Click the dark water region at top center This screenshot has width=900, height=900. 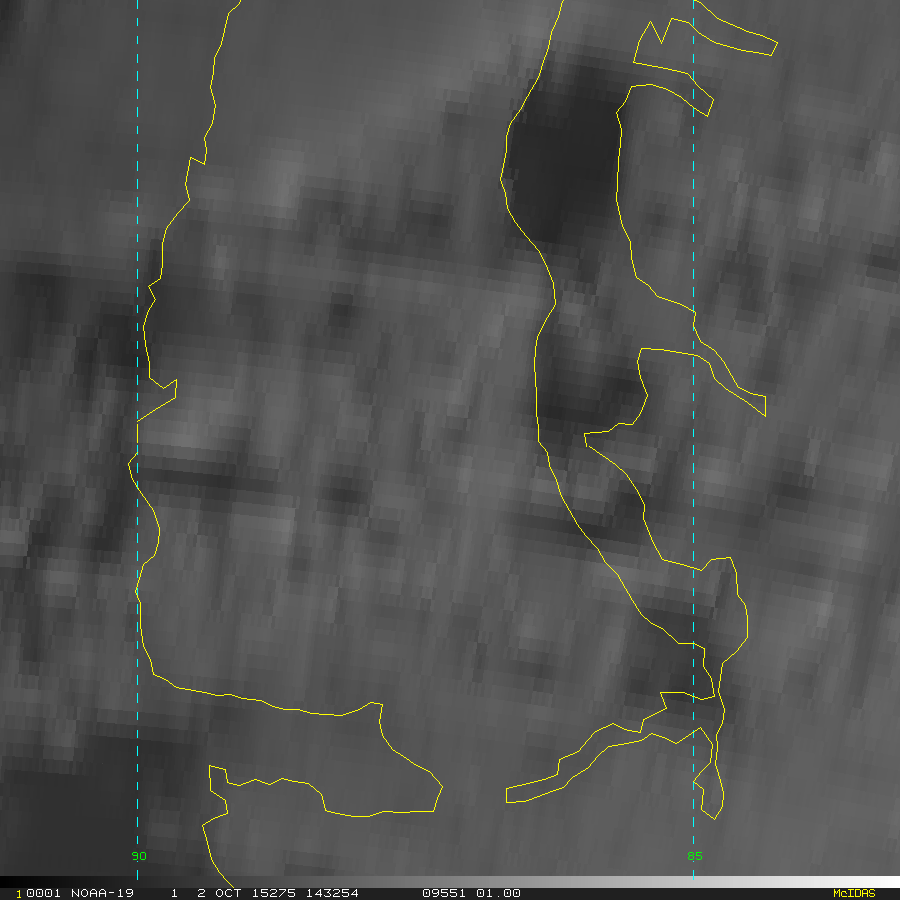565,160
